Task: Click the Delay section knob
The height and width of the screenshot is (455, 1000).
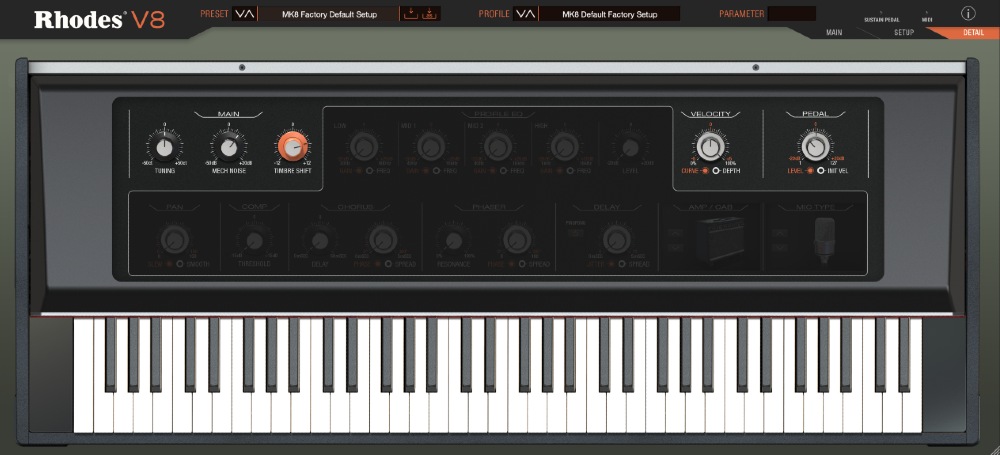Action: [616, 240]
